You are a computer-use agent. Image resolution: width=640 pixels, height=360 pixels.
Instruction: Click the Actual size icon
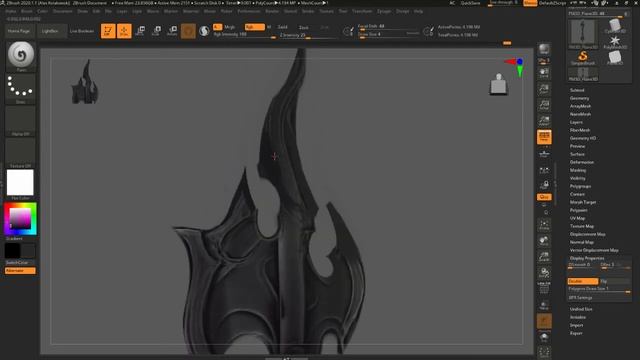click(544, 105)
